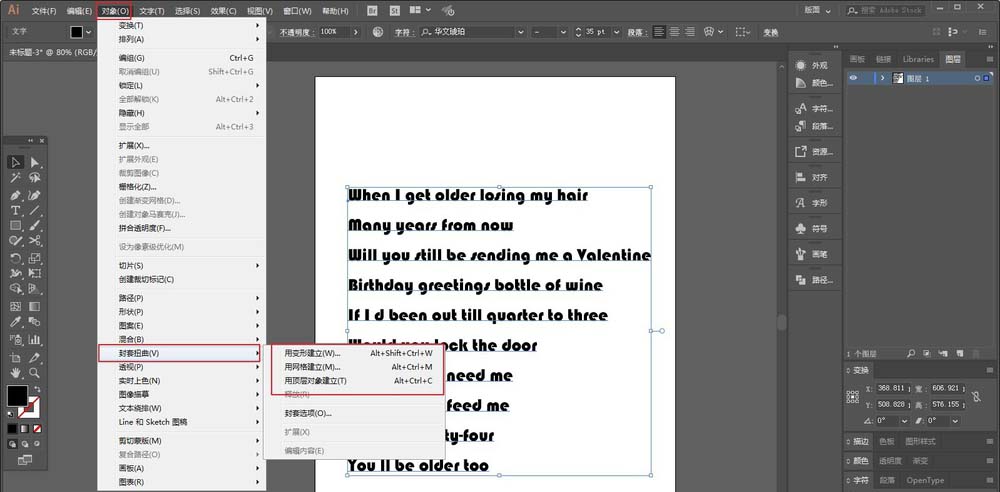The image size is (1000, 492).
Task: Select the Type tool
Action: click(16, 210)
